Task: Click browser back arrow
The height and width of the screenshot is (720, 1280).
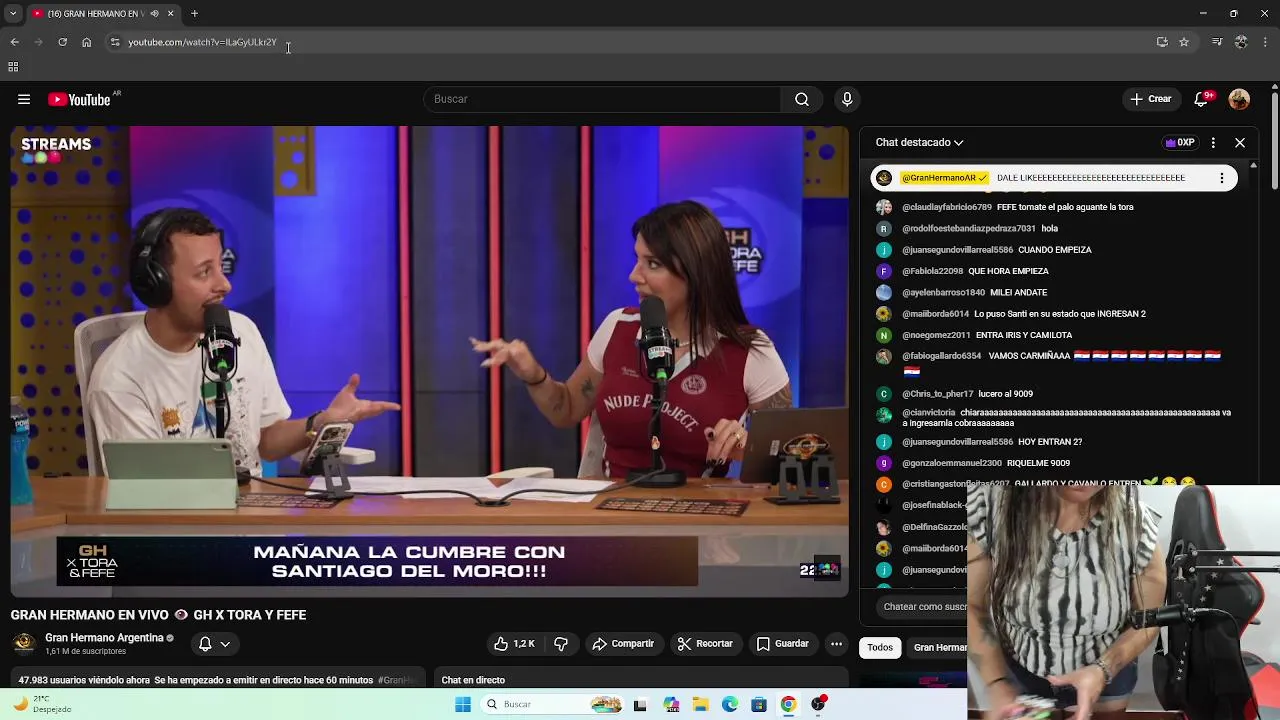Action: tap(15, 42)
